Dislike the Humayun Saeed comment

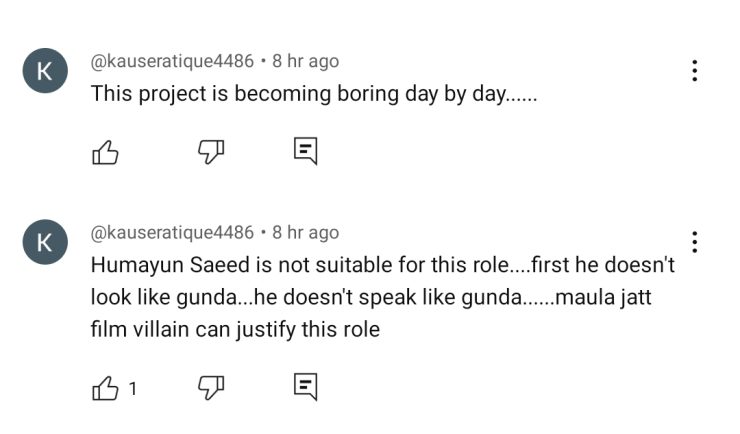[x=210, y=387]
